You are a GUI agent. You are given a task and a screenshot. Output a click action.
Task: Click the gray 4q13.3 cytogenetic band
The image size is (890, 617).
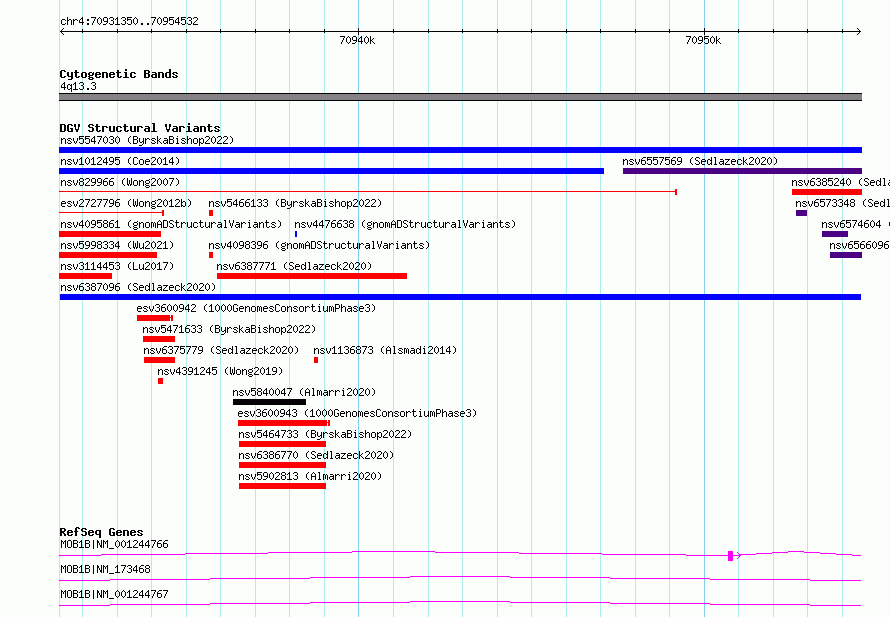point(460,97)
